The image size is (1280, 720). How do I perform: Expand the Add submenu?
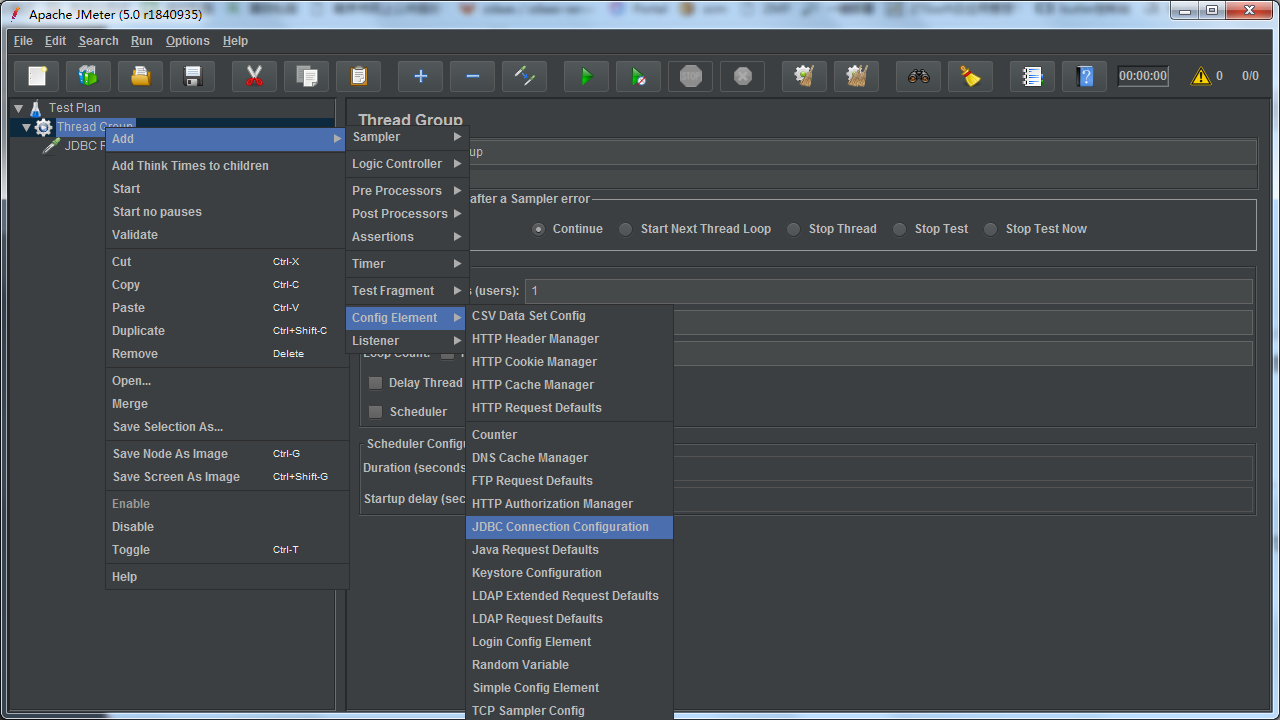click(226, 139)
